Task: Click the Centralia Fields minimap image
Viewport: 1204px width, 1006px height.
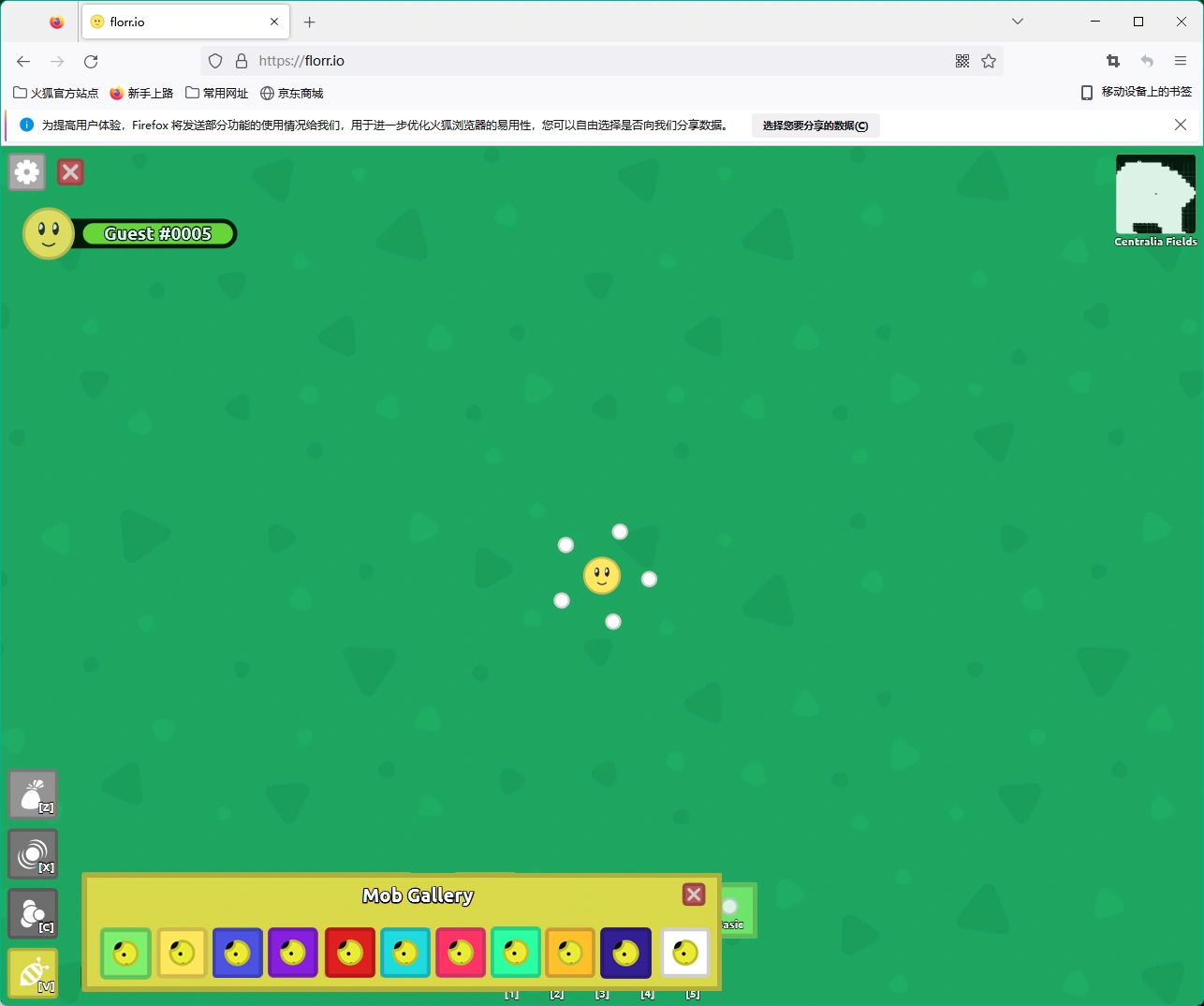Action: 1155,195
